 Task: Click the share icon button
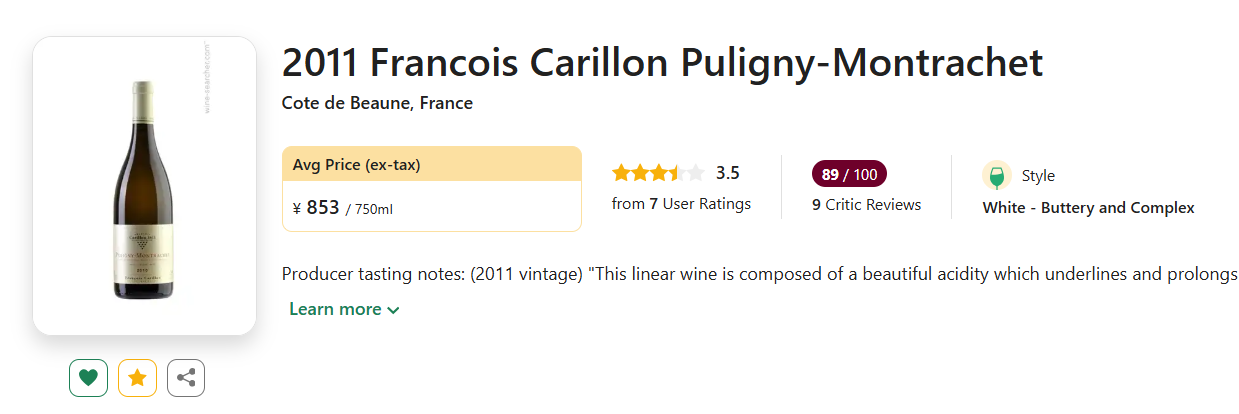click(x=186, y=378)
